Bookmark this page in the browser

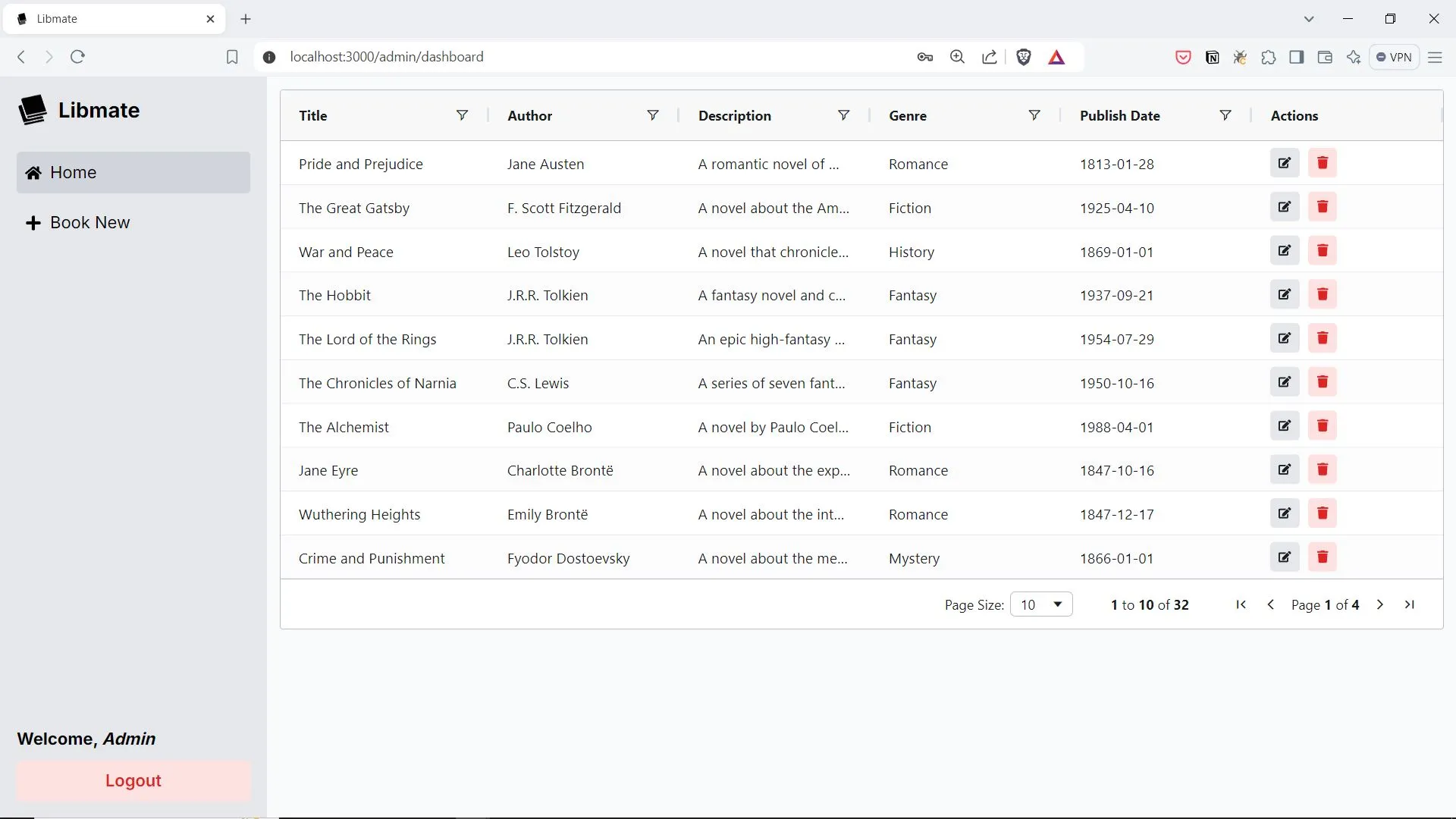coord(232,57)
